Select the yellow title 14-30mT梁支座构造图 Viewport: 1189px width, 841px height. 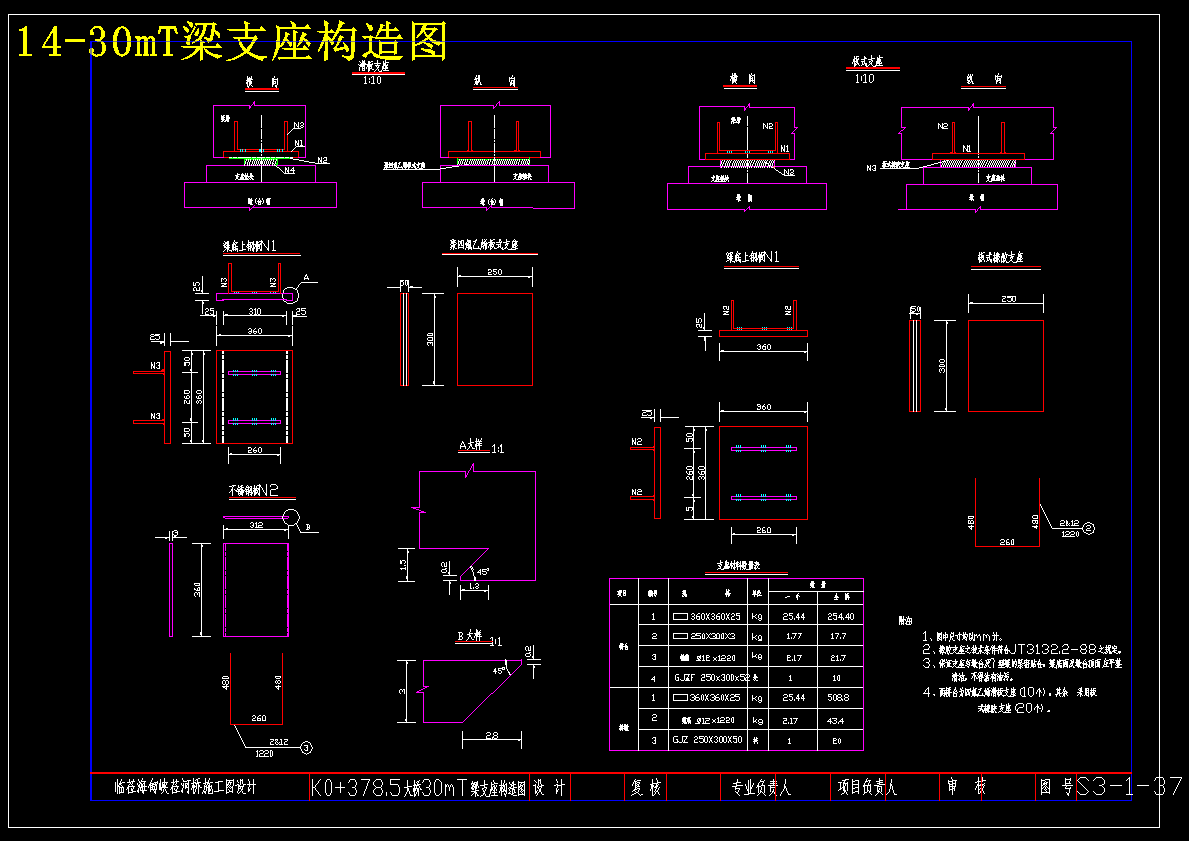pos(232,42)
